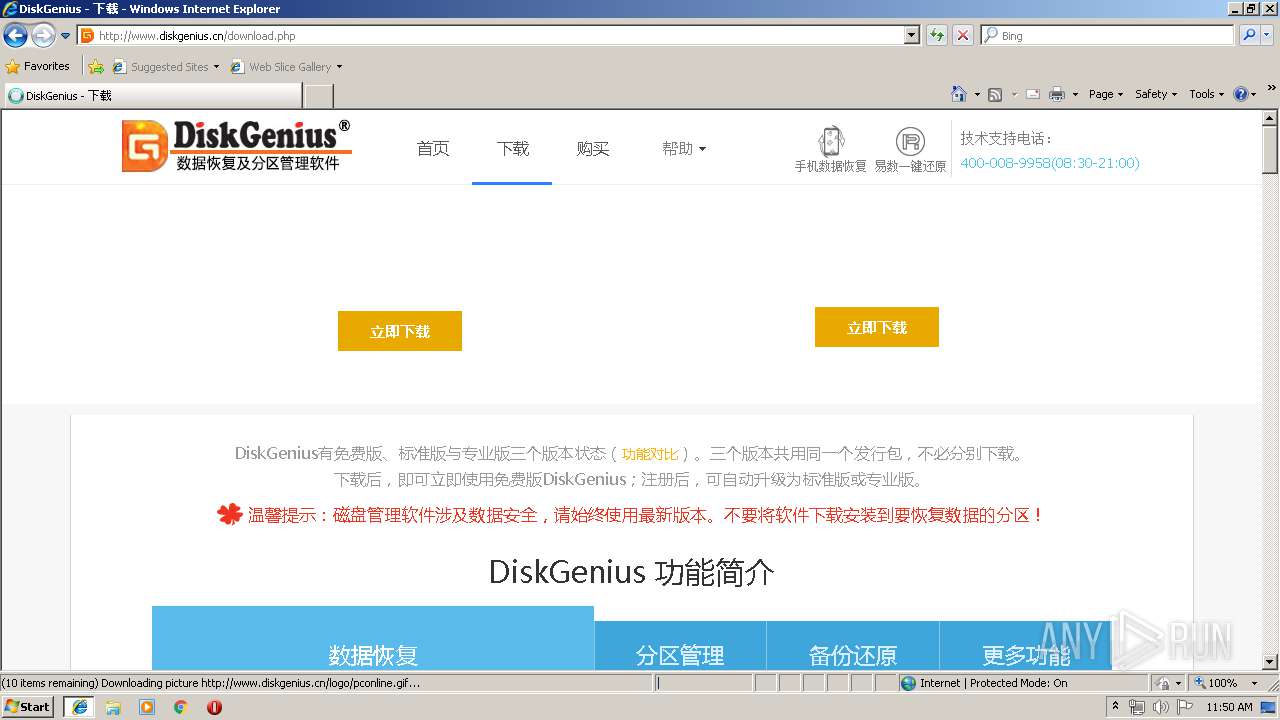Image resolution: width=1280 pixels, height=720 pixels.
Task: Click Internet Explorer taskbar icon
Action: point(79,707)
